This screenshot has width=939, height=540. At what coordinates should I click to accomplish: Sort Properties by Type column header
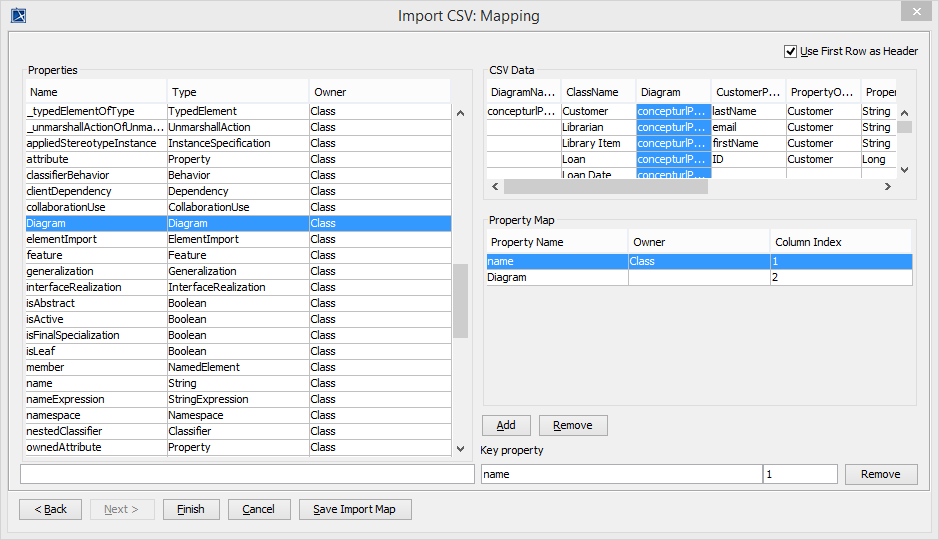click(236, 92)
